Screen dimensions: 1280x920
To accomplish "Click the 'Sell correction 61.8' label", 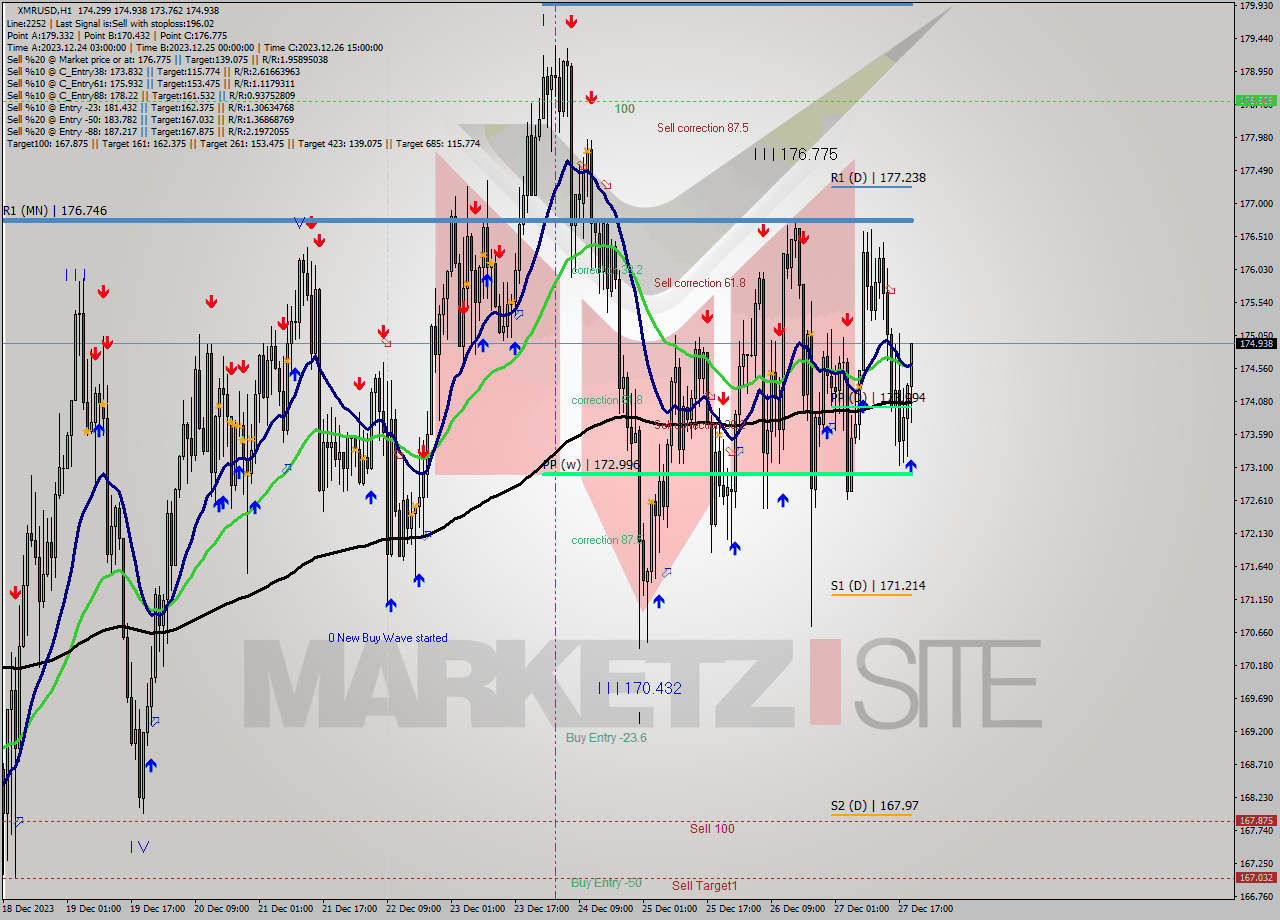I will tap(699, 283).
